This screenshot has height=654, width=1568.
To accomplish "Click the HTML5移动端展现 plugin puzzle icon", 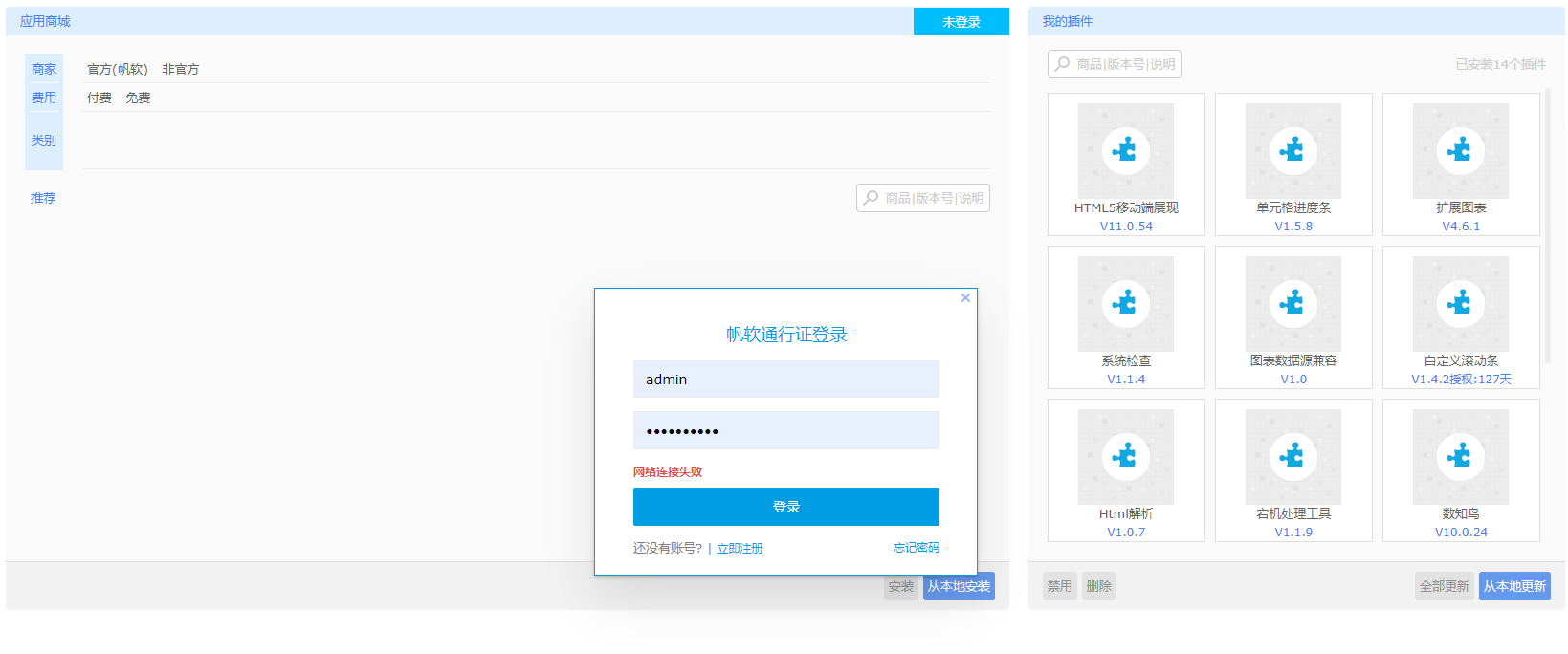I will 1126,150.
